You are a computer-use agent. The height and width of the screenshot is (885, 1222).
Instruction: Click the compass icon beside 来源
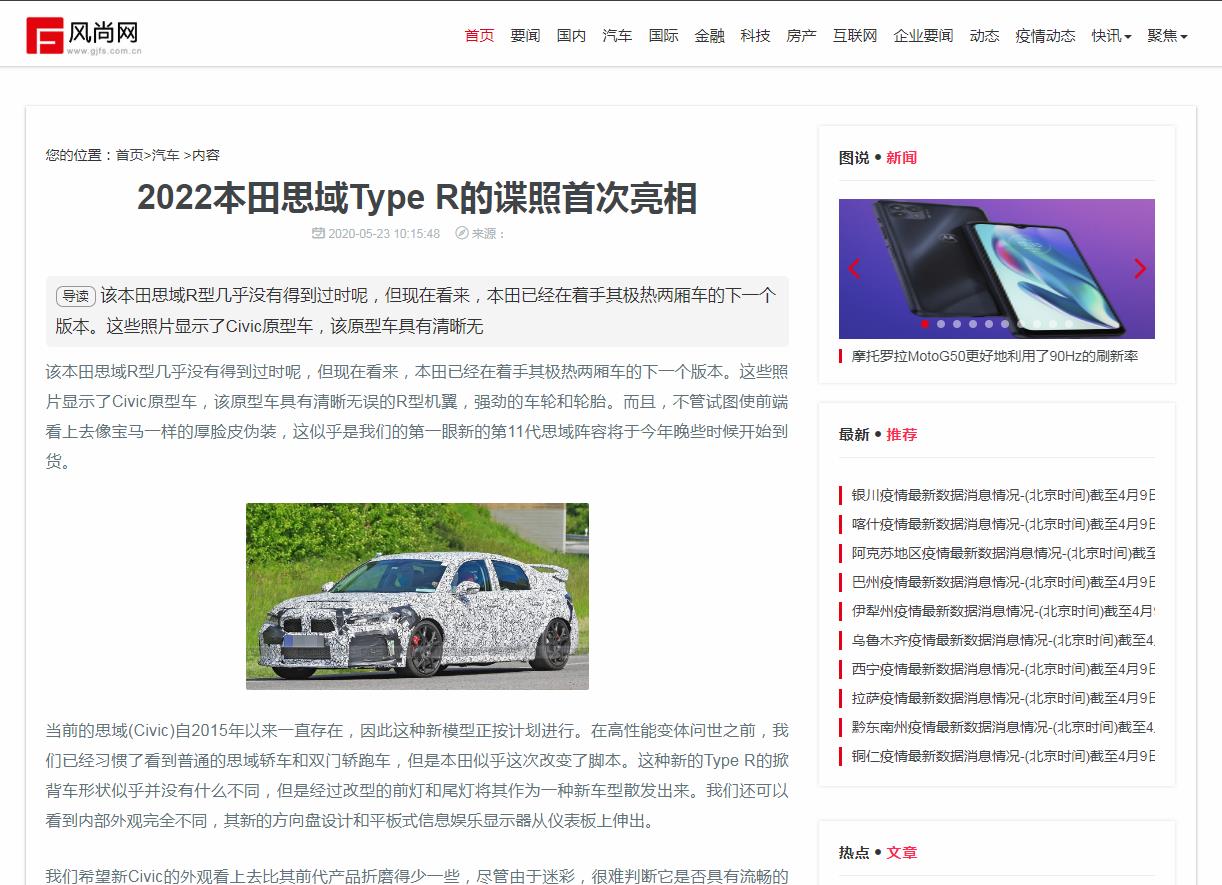462,233
